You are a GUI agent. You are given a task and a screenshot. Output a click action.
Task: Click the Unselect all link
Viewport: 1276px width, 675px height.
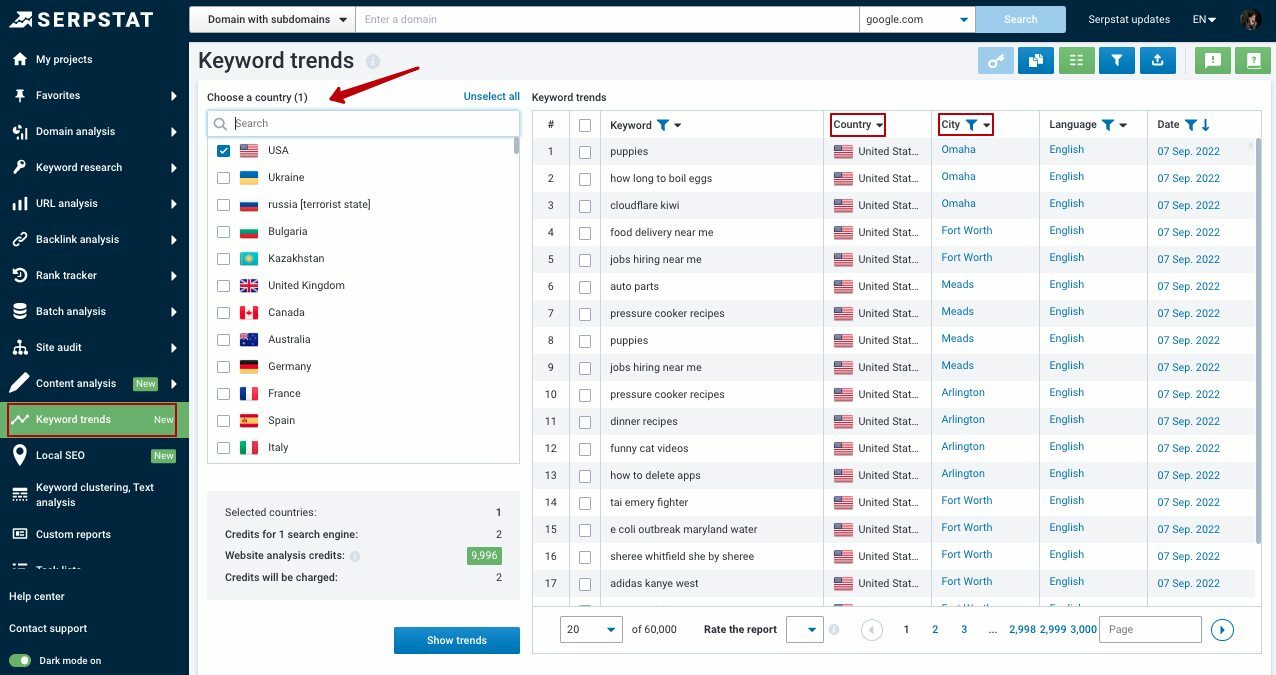(491, 97)
